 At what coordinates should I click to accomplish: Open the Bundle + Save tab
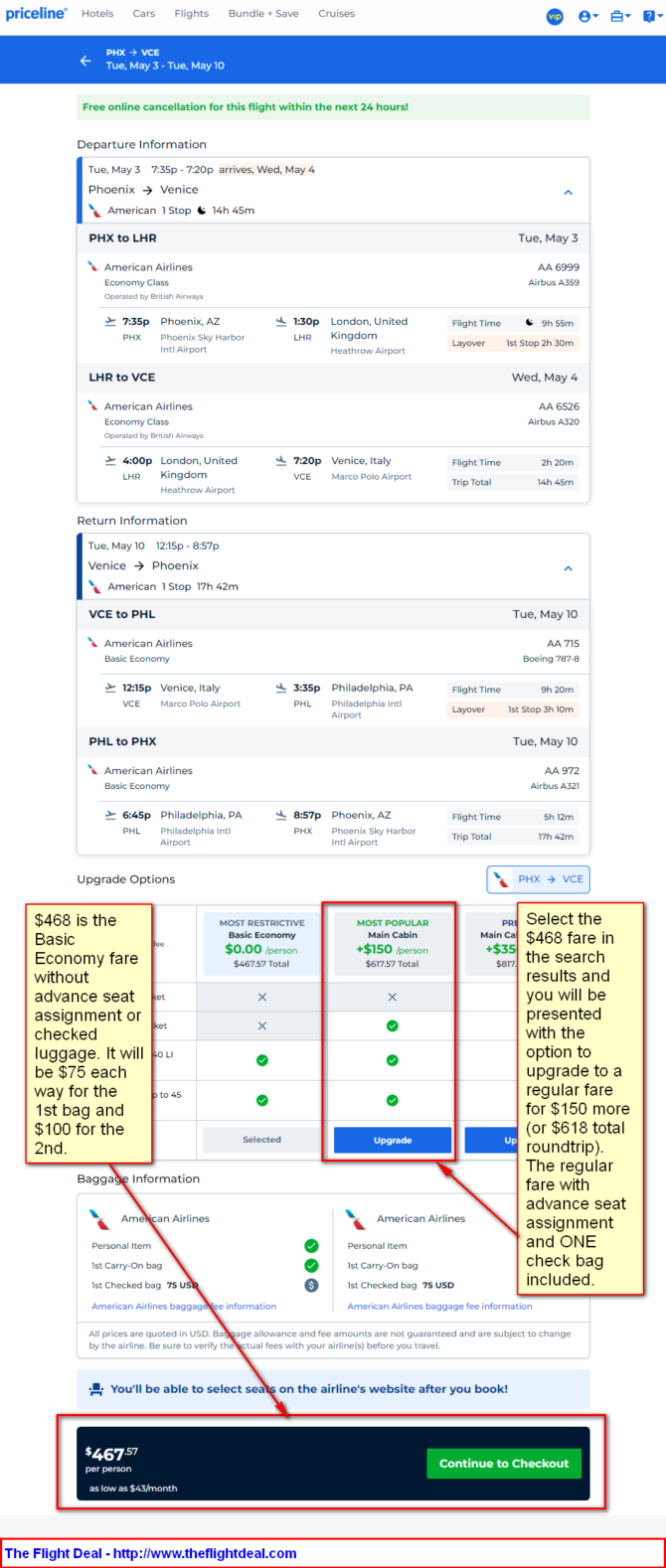[263, 14]
